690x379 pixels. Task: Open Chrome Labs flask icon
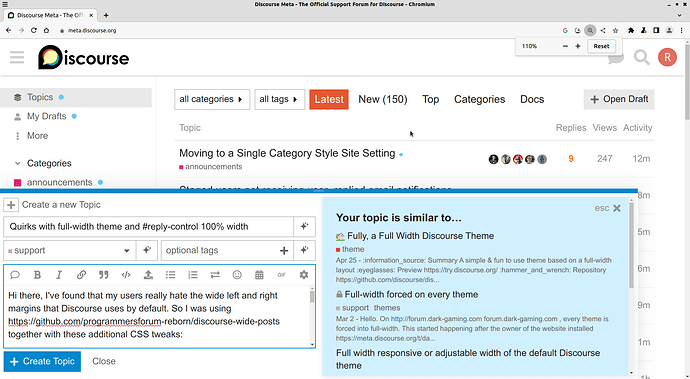(x=643, y=30)
